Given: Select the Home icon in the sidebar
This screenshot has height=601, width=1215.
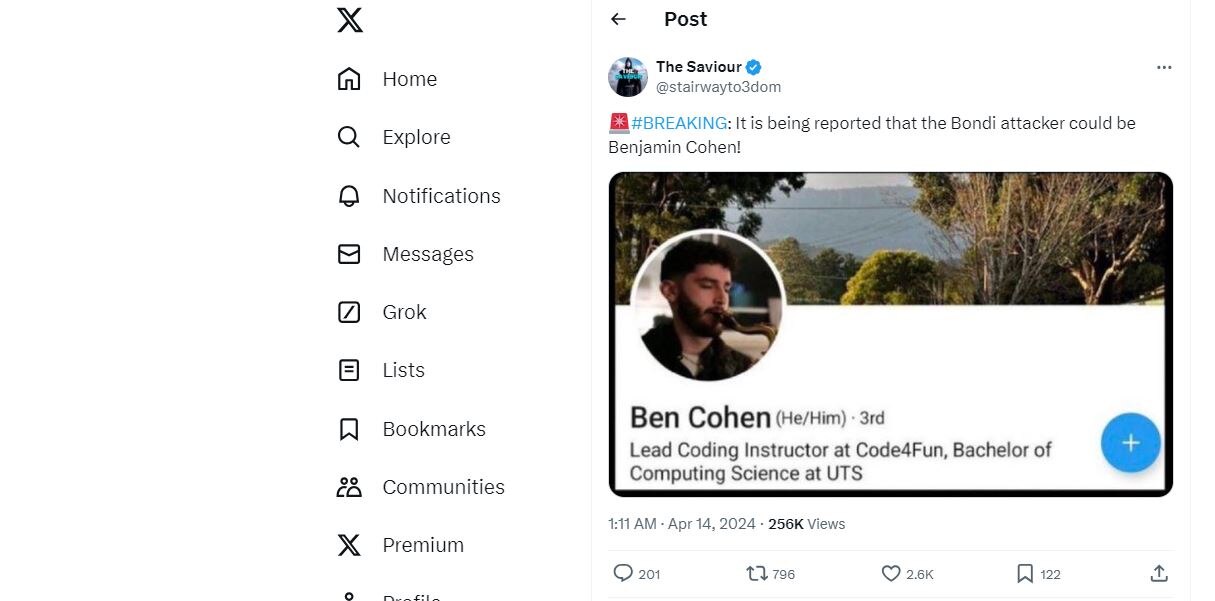Looking at the screenshot, I should tap(348, 78).
